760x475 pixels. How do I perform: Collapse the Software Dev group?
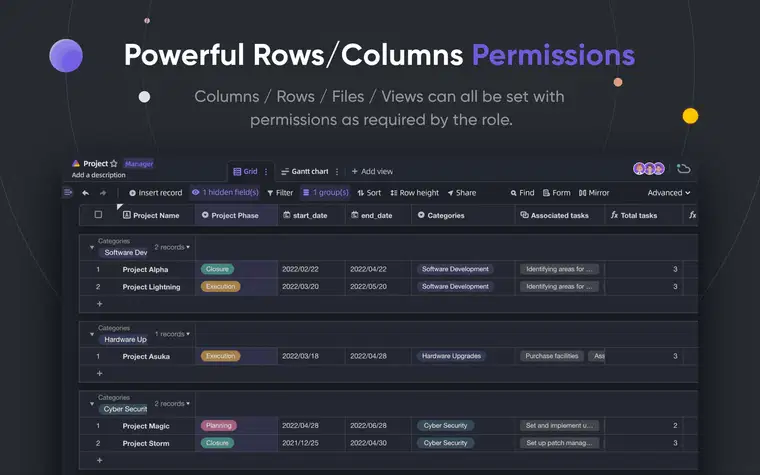pos(92,247)
